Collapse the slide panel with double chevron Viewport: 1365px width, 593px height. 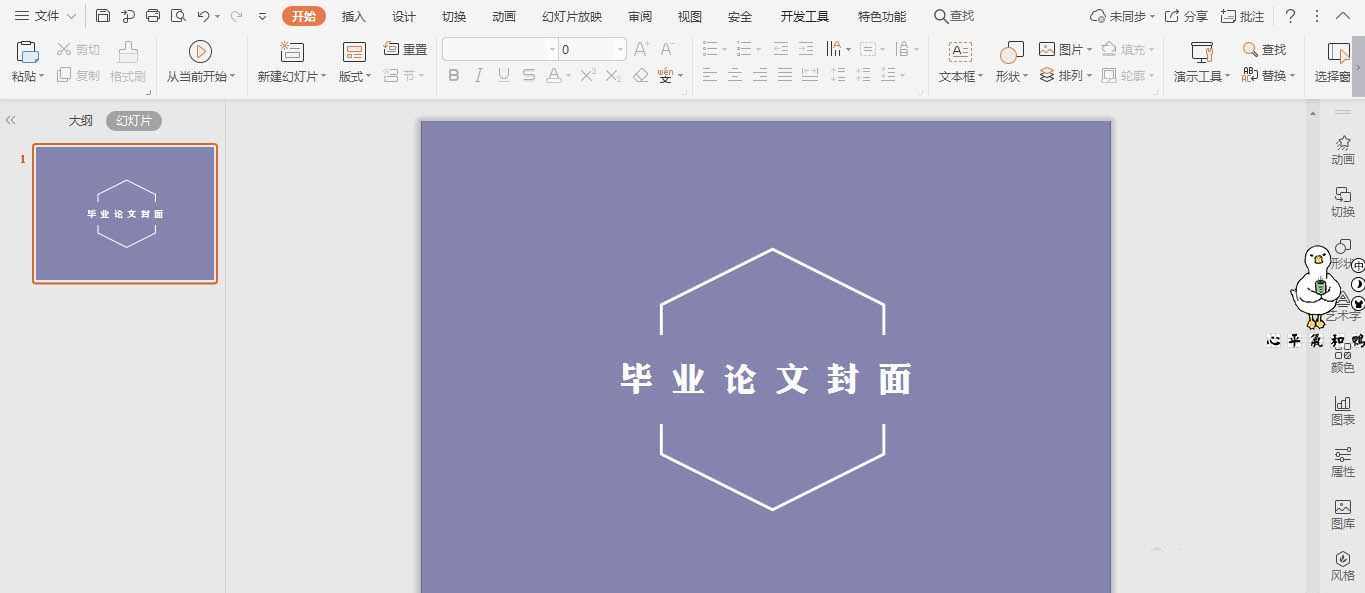pyautogui.click(x=11, y=120)
